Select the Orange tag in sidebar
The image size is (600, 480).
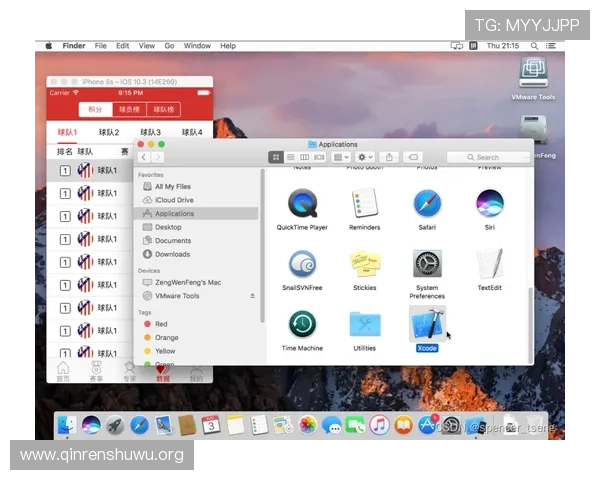coord(196,338)
